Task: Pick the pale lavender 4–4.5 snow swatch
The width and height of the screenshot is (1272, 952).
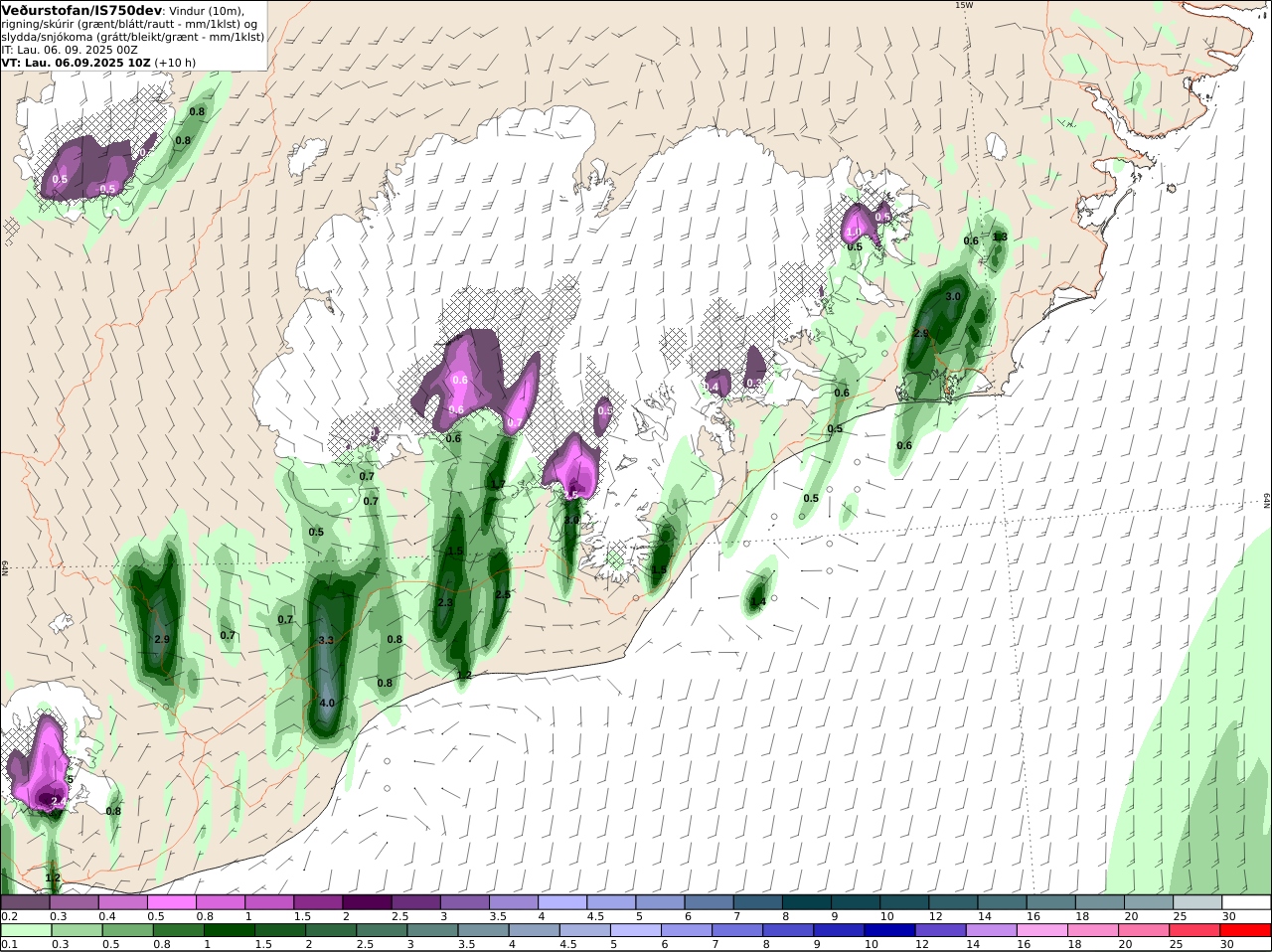Action: click(561, 902)
